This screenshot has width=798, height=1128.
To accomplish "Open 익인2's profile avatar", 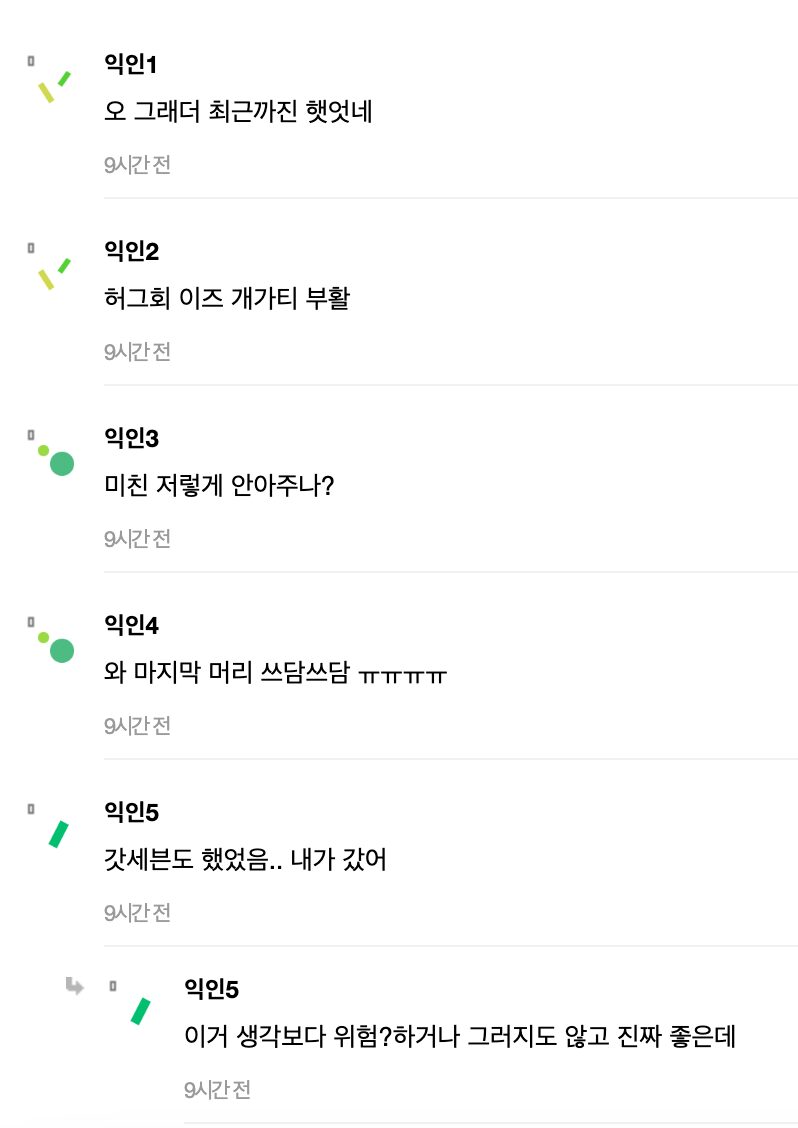I will [x=52, y=272].
